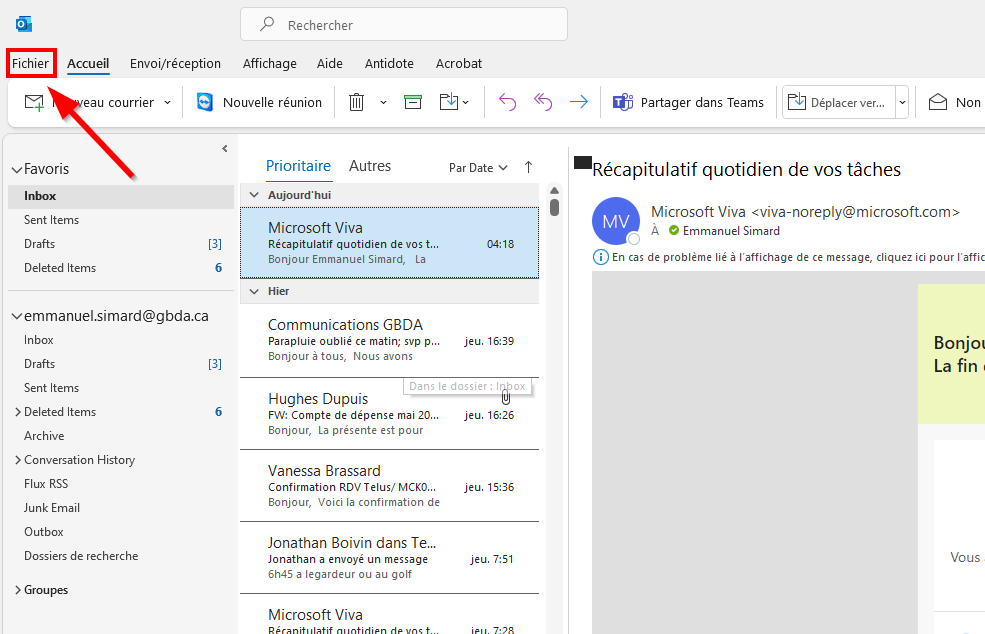Click the Nouvelle réunion TeamViewer icon
Screen dimensions: 985x634
click(205, 102)
